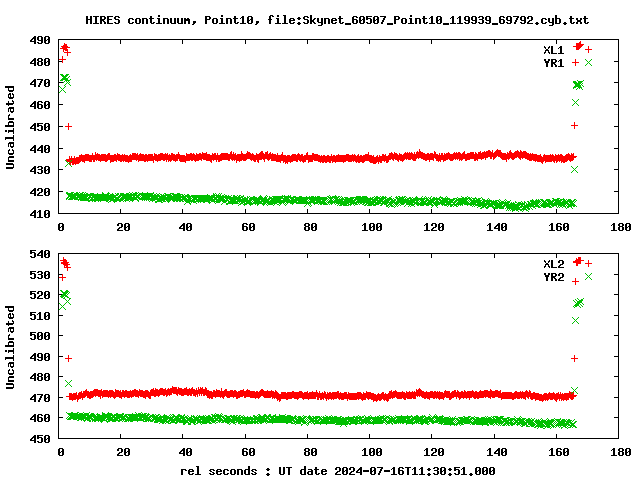Click the 460 y-axis tick label in top plot
The width and height of the screenshot is (640, 480).
[40, 105]
